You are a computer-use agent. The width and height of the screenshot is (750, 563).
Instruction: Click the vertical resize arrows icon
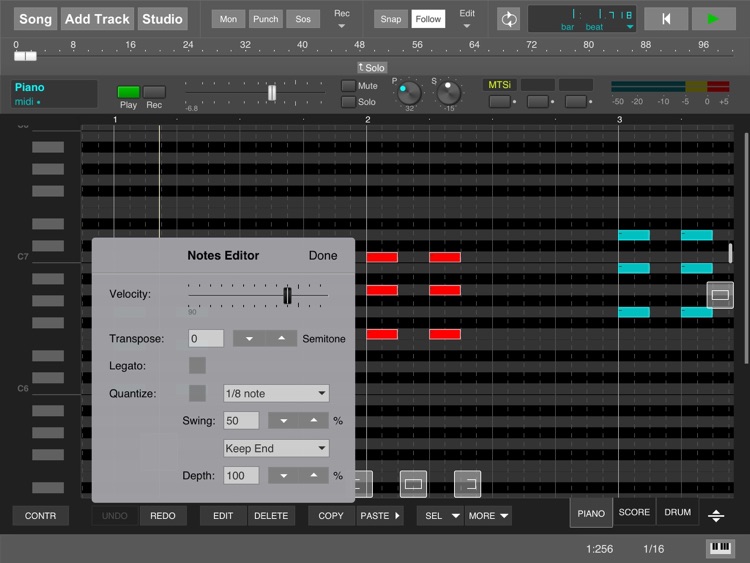716,516
